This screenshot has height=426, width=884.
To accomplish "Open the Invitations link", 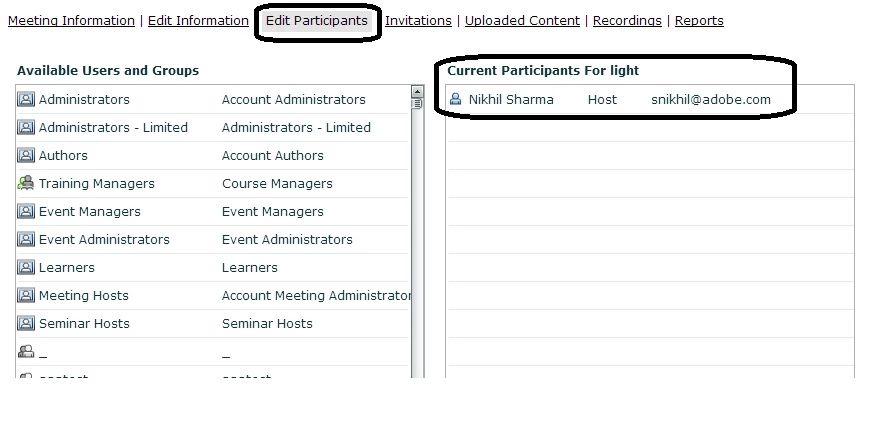I will point(418,21).
